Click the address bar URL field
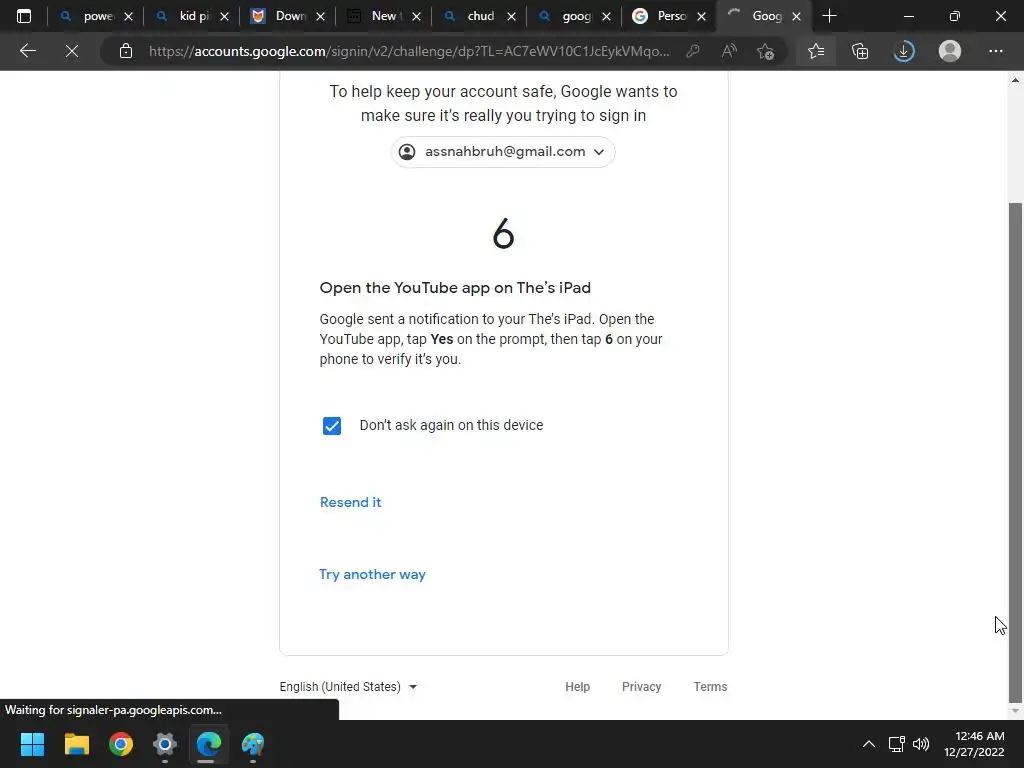The width and height of the screenshot is (1024, 768). tap(409, 51)
